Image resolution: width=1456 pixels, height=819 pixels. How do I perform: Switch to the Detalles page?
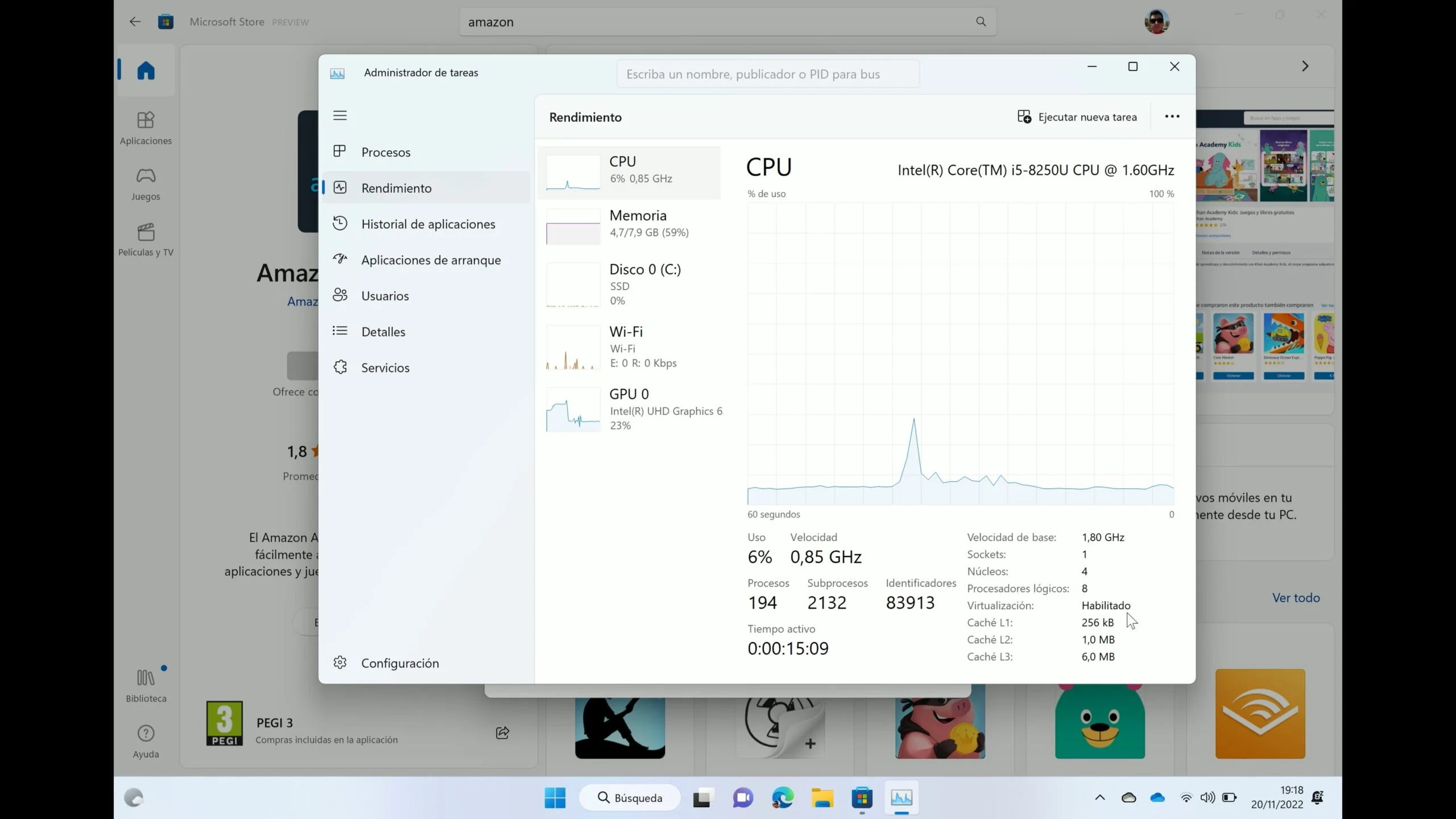tap(426, 331)
